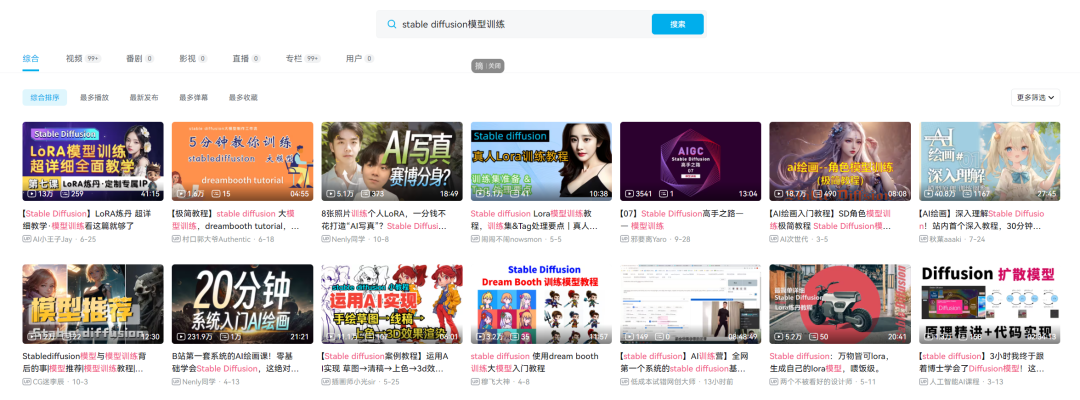
Task: Sort results by 最多收藏
Action: (x=243, y=98)
